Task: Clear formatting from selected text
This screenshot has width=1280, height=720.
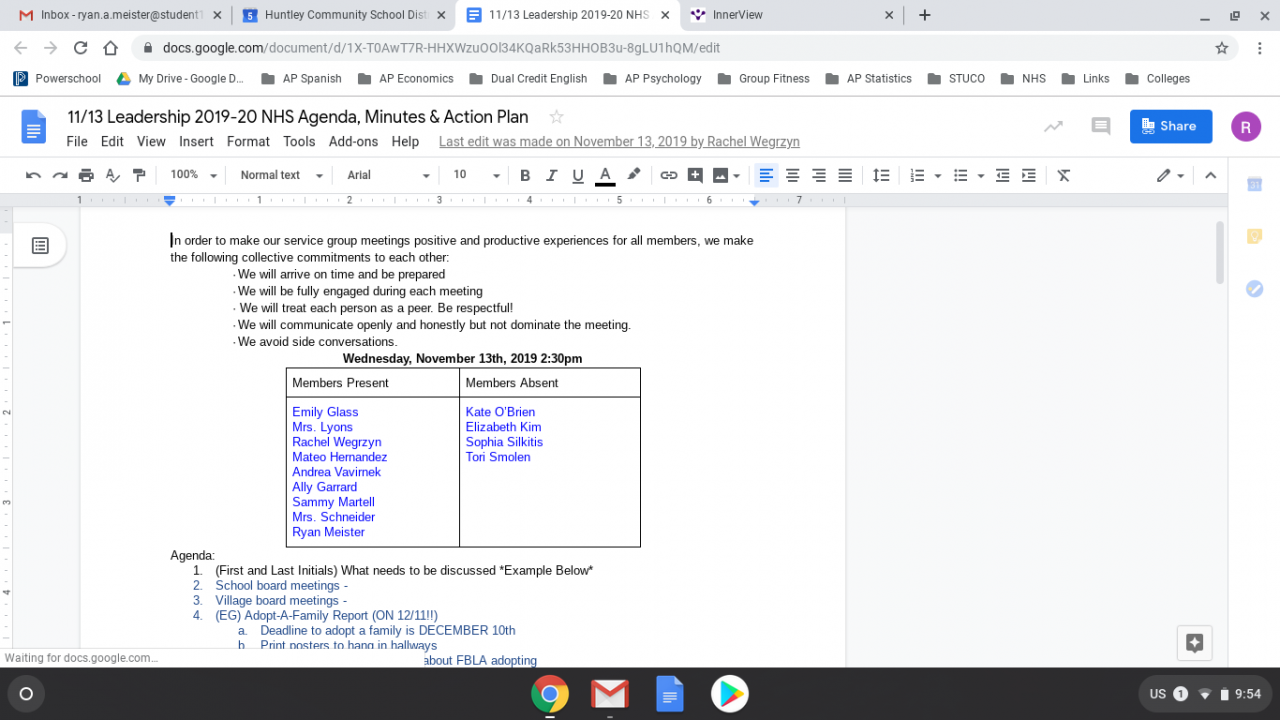Action: tap(1064, 175)
